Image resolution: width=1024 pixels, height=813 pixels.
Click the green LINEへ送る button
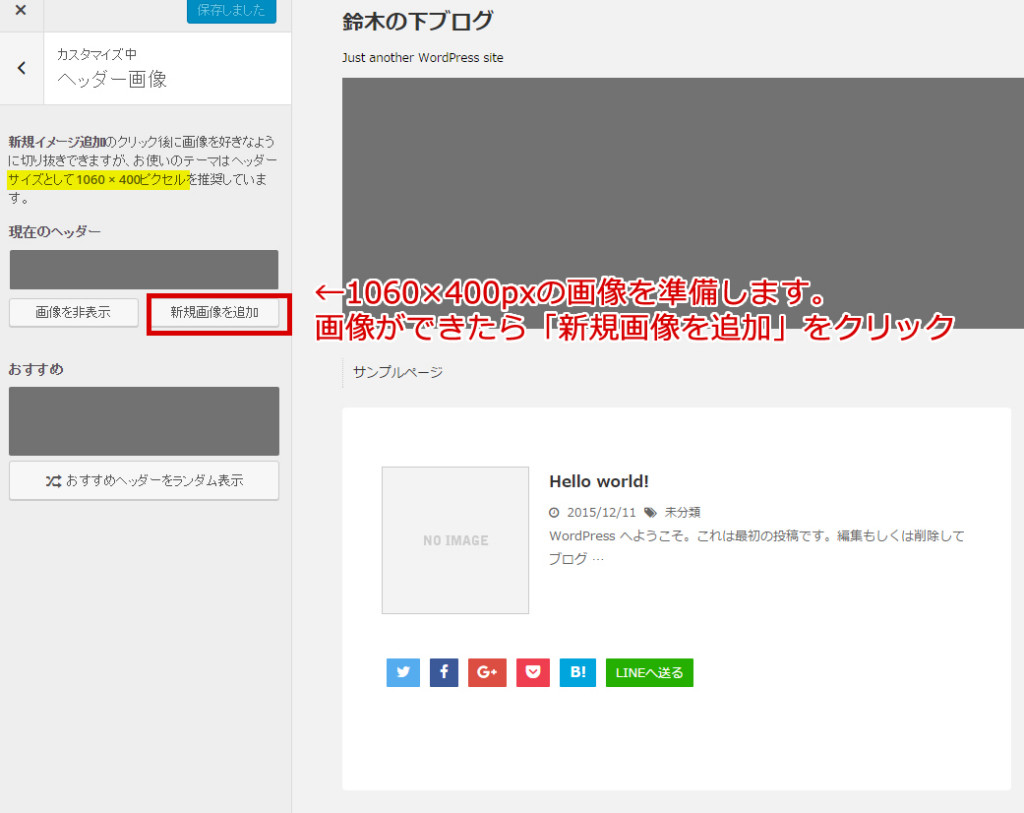[649, 672]
